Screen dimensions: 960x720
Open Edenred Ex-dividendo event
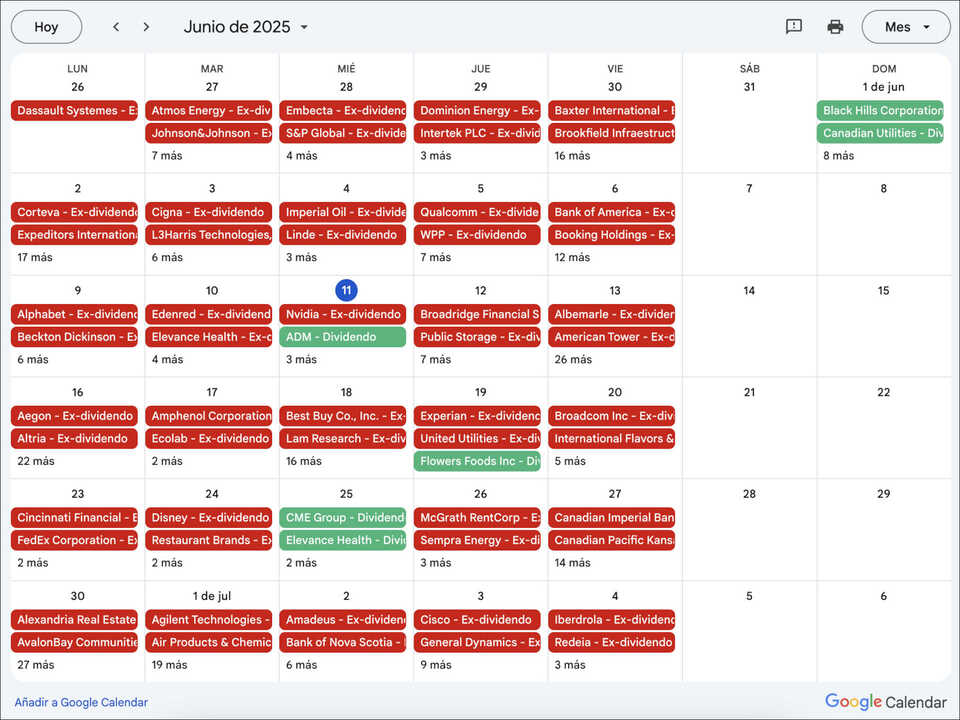coord(209,314)
